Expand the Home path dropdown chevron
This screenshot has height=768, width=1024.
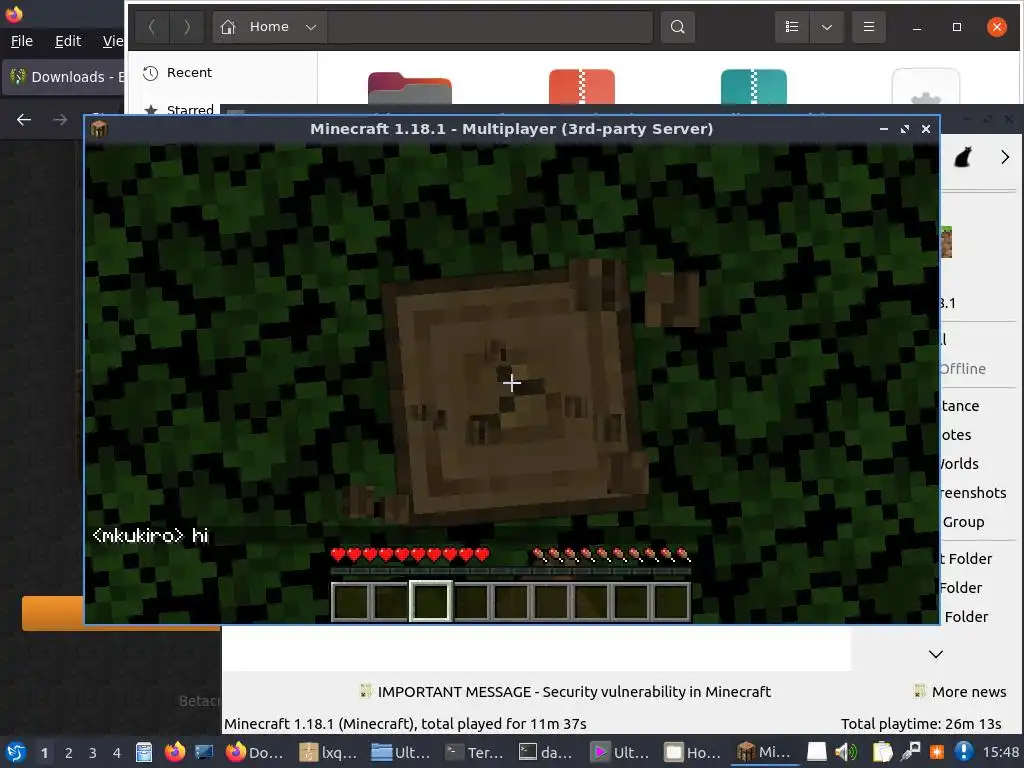[311, 27]
